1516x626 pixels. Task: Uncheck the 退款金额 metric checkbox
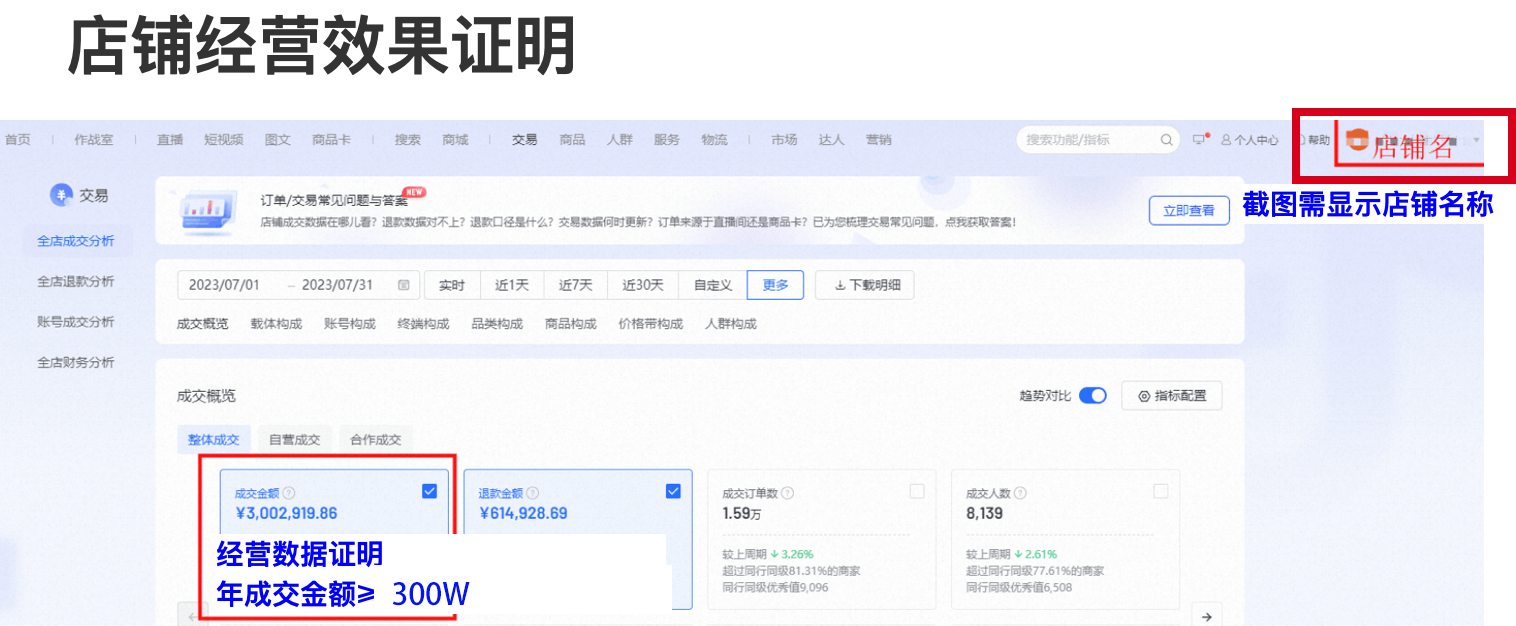click(673, 491)
